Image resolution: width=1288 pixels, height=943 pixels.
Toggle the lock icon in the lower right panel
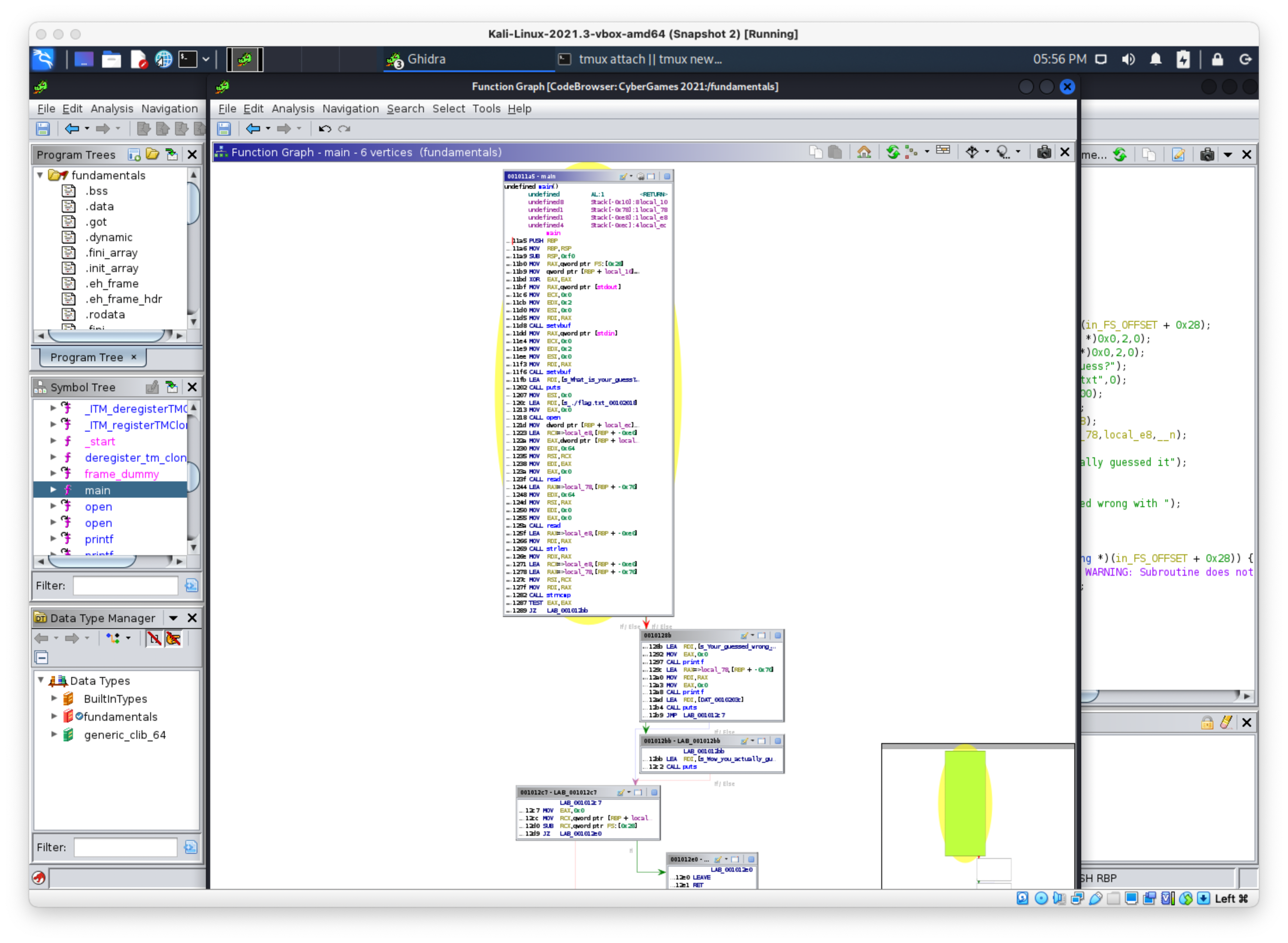tap(1207, 723)
